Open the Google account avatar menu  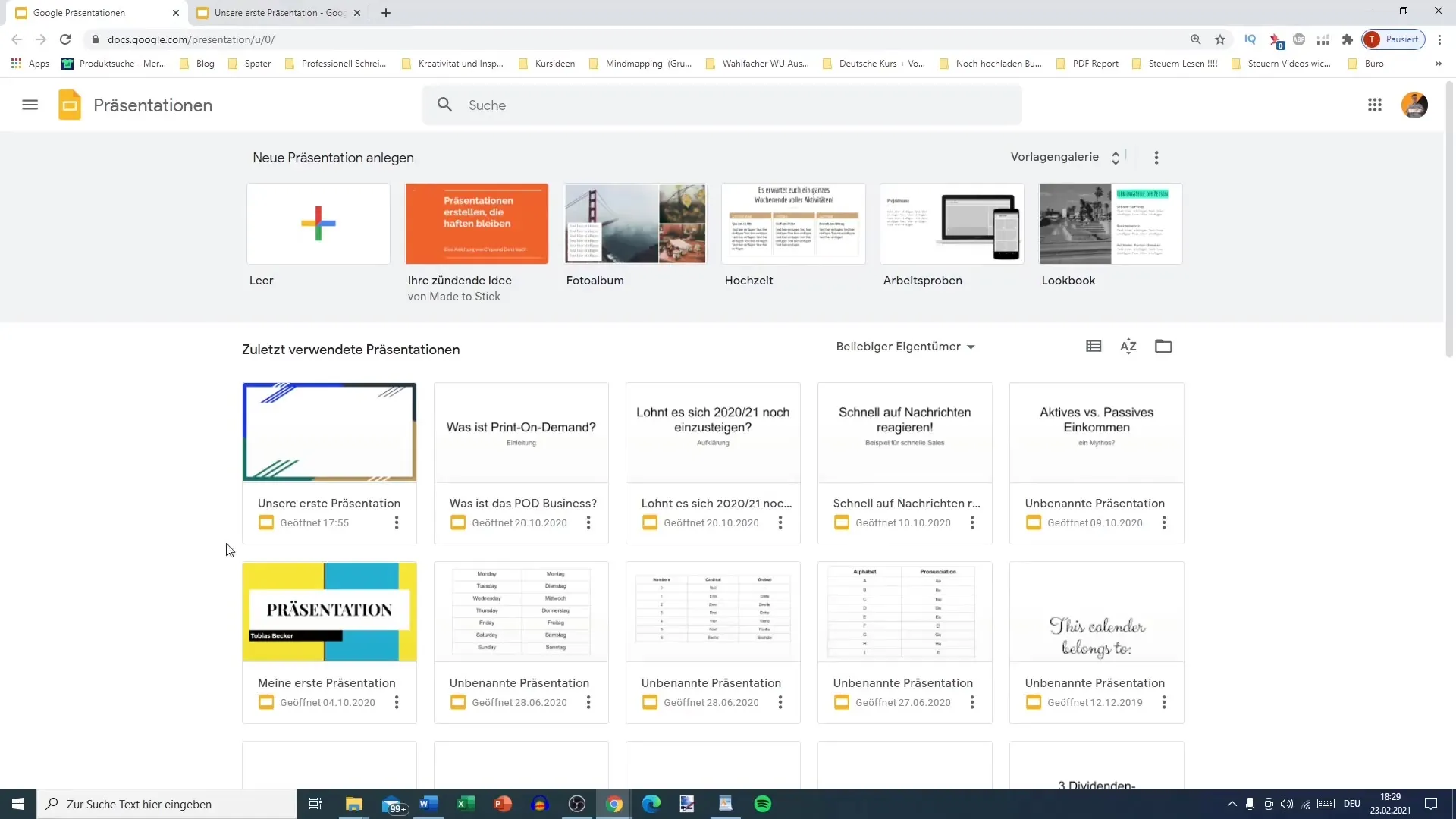[x=1414, y=105]
